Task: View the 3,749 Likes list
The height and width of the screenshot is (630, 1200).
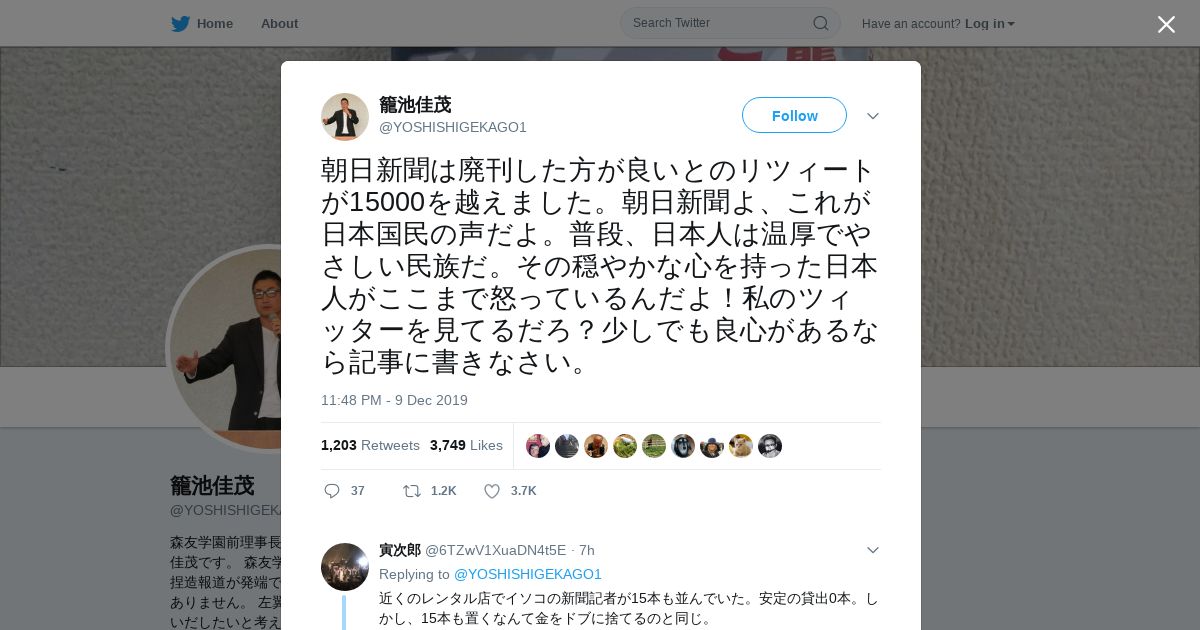Action: [x=466, y=445]
